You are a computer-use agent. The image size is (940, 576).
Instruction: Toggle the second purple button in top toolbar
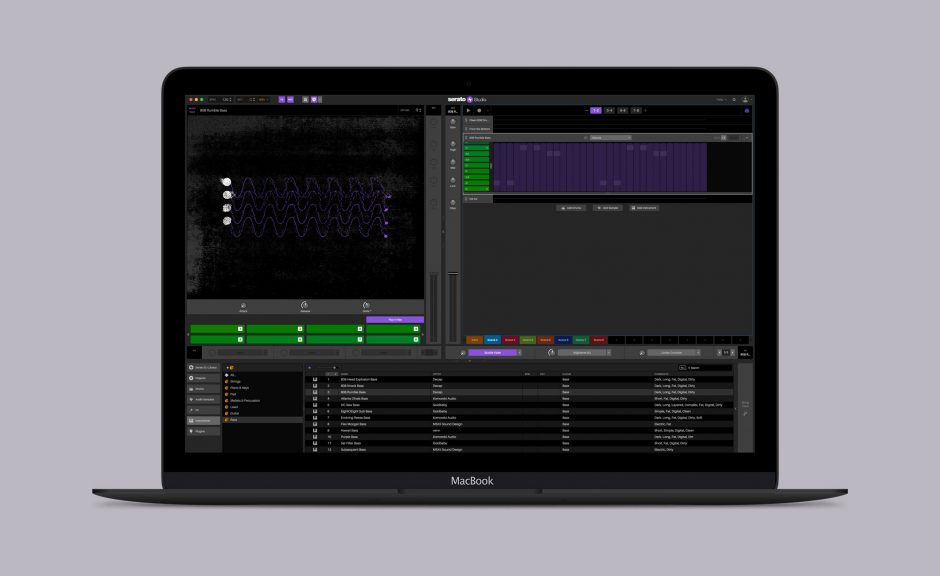coord(292,100)
